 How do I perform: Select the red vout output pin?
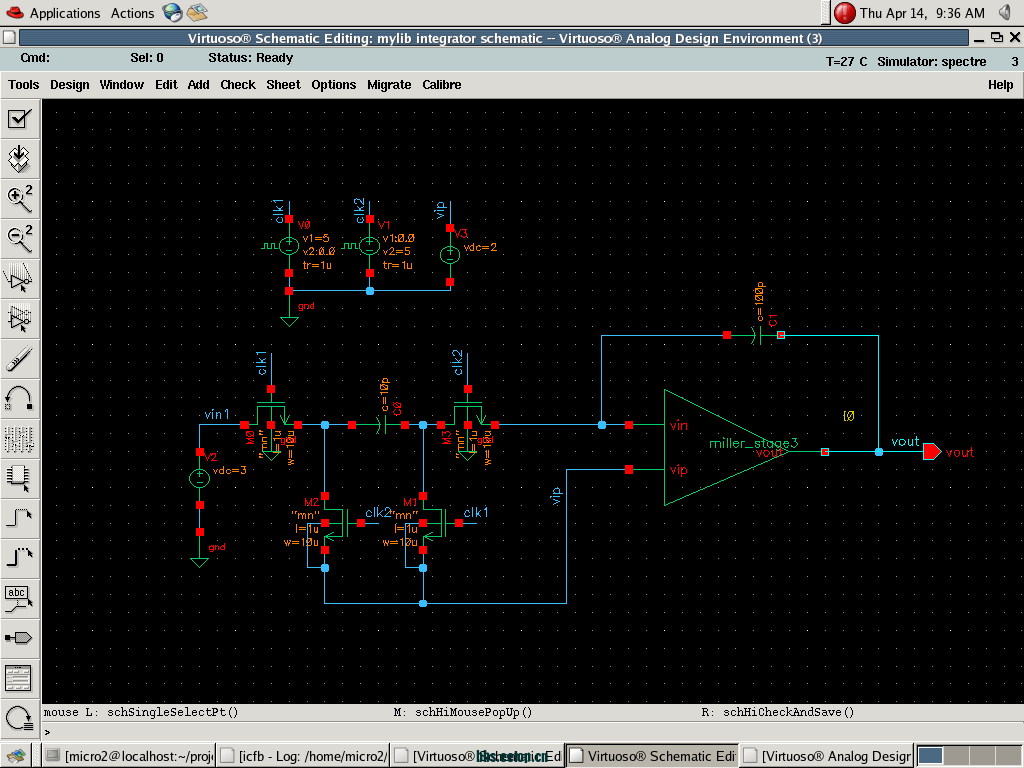(x=932, y=451)
